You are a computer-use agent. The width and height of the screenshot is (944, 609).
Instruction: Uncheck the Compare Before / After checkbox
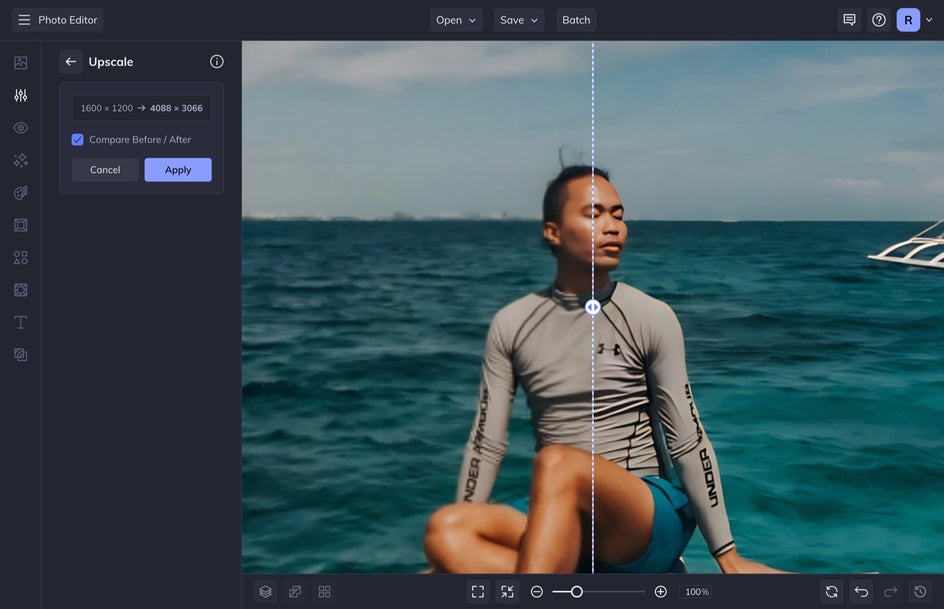click(x=78, y=140)
